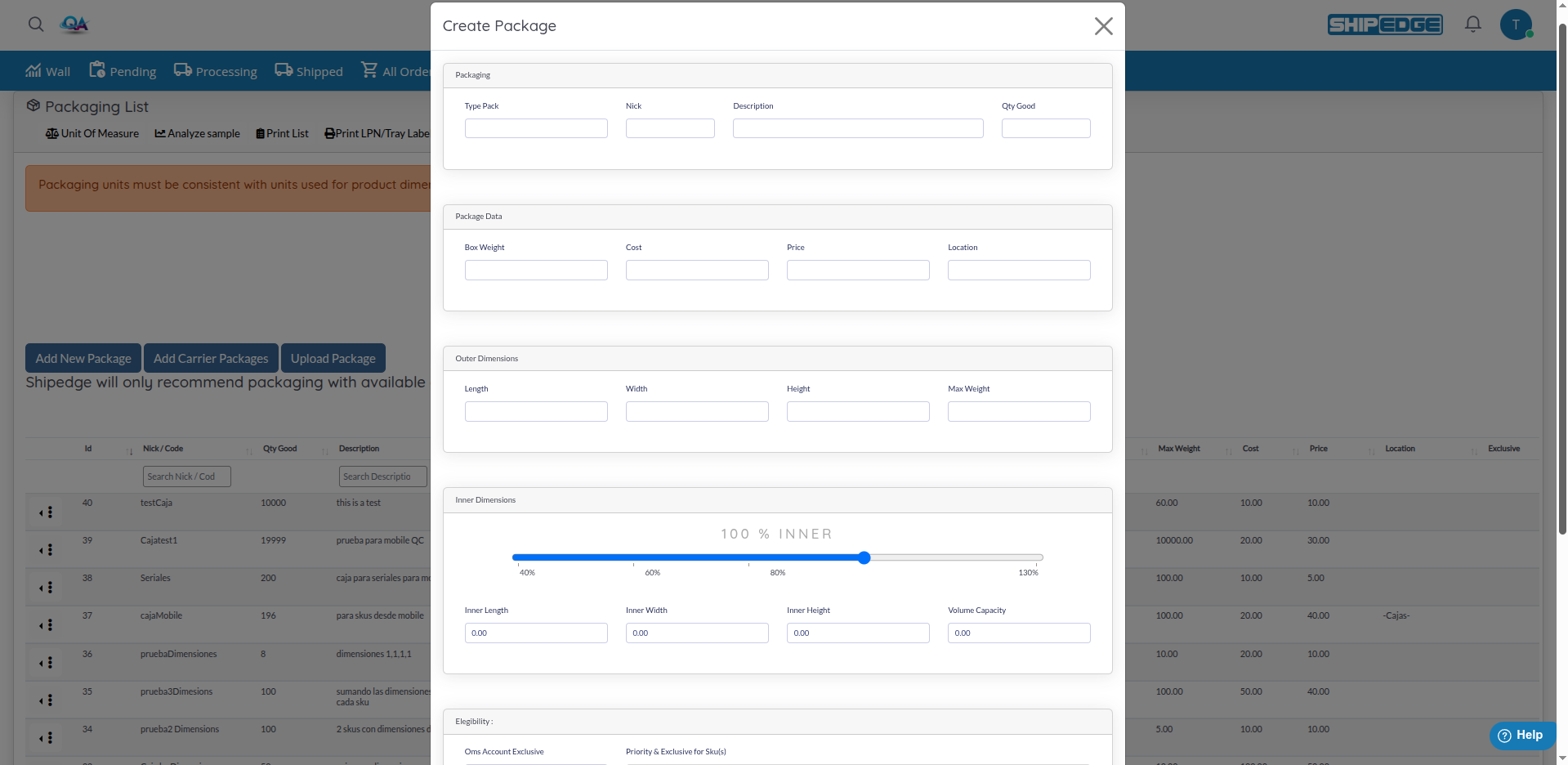1568x765 pixels.
Task: Open row actions for package 40
Action: 47,512
